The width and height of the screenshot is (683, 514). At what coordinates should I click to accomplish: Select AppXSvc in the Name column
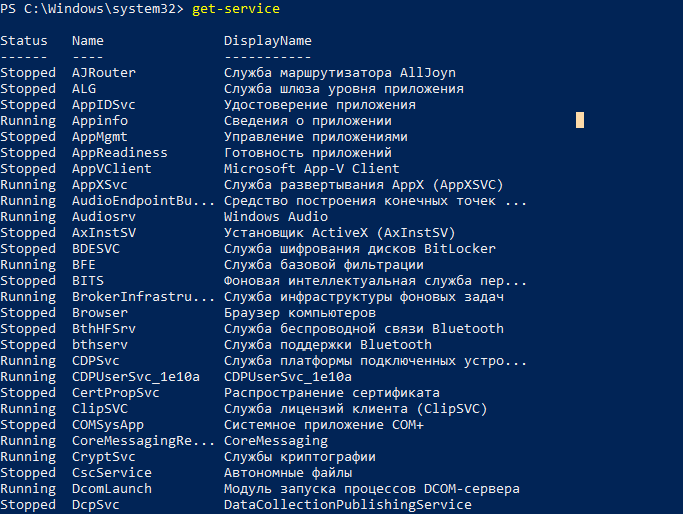(100, 185)
